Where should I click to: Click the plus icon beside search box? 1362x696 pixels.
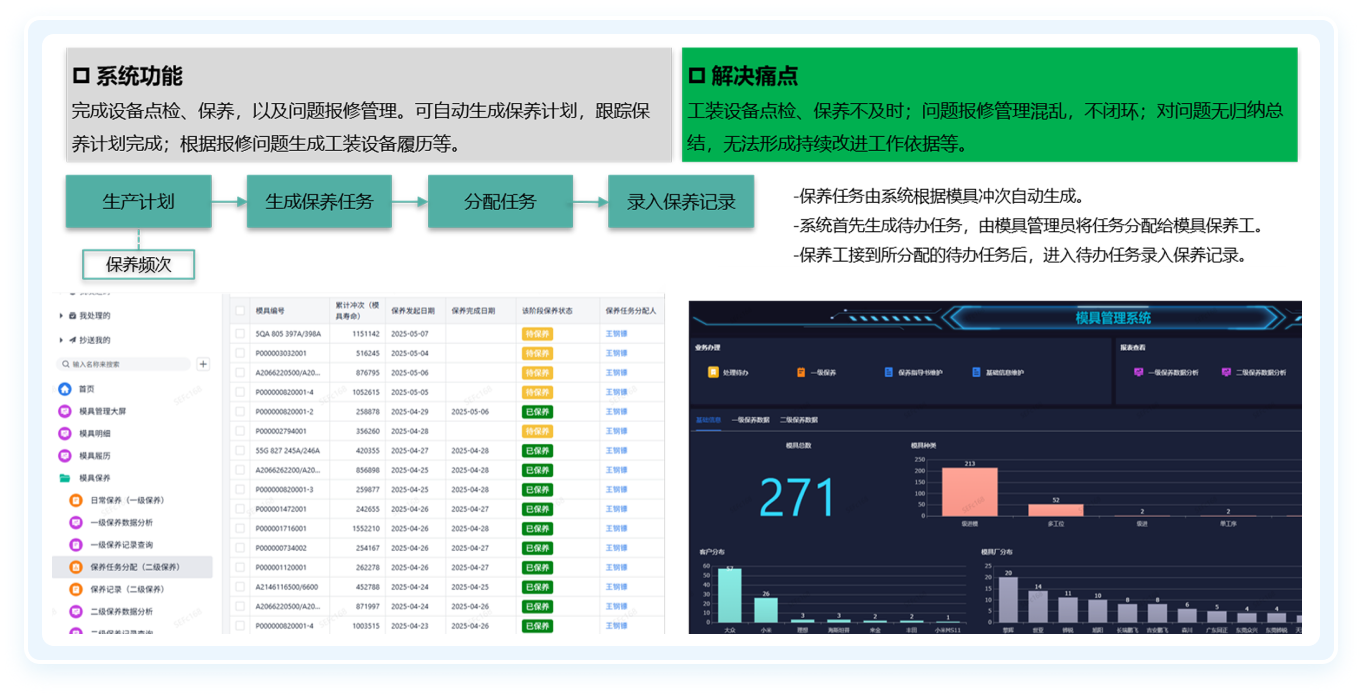point(203,364)
